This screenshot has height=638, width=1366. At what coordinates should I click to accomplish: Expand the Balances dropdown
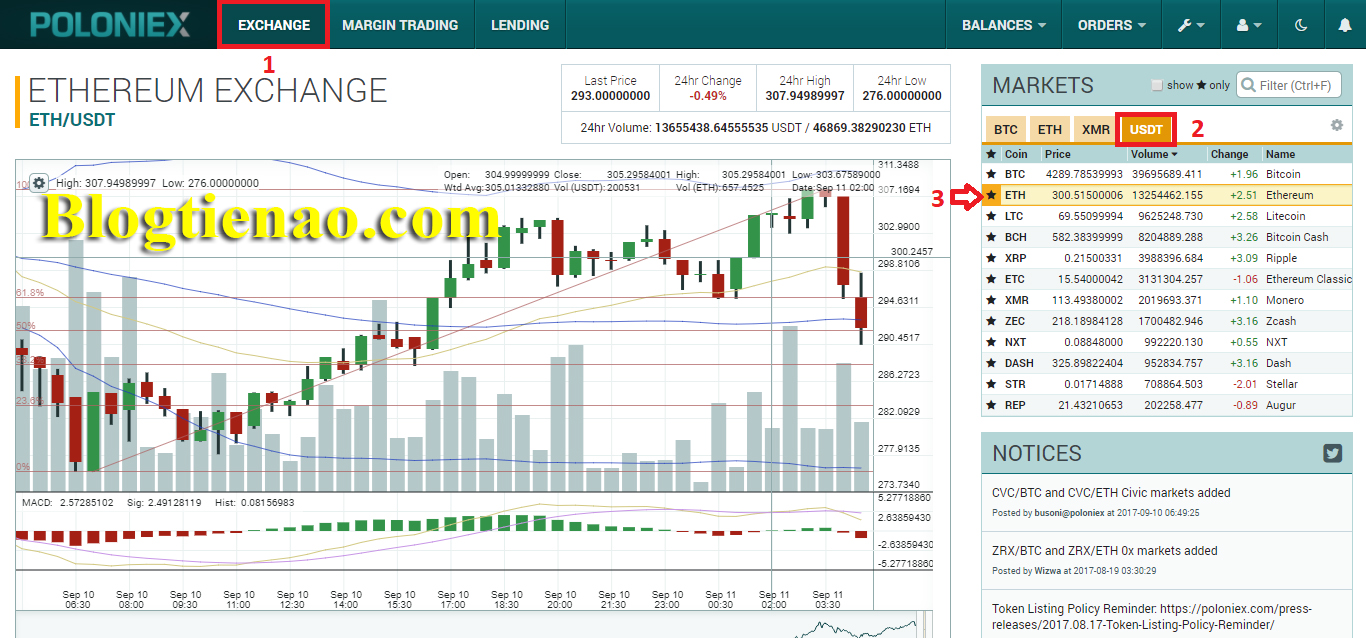(1004, 25)
